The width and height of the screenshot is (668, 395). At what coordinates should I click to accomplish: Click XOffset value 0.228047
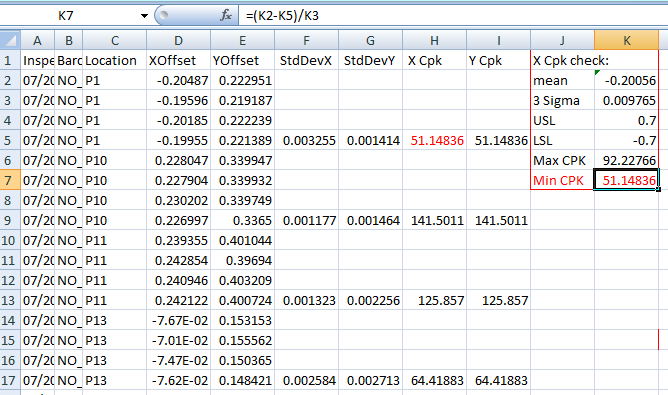click(x=179, y=161)
